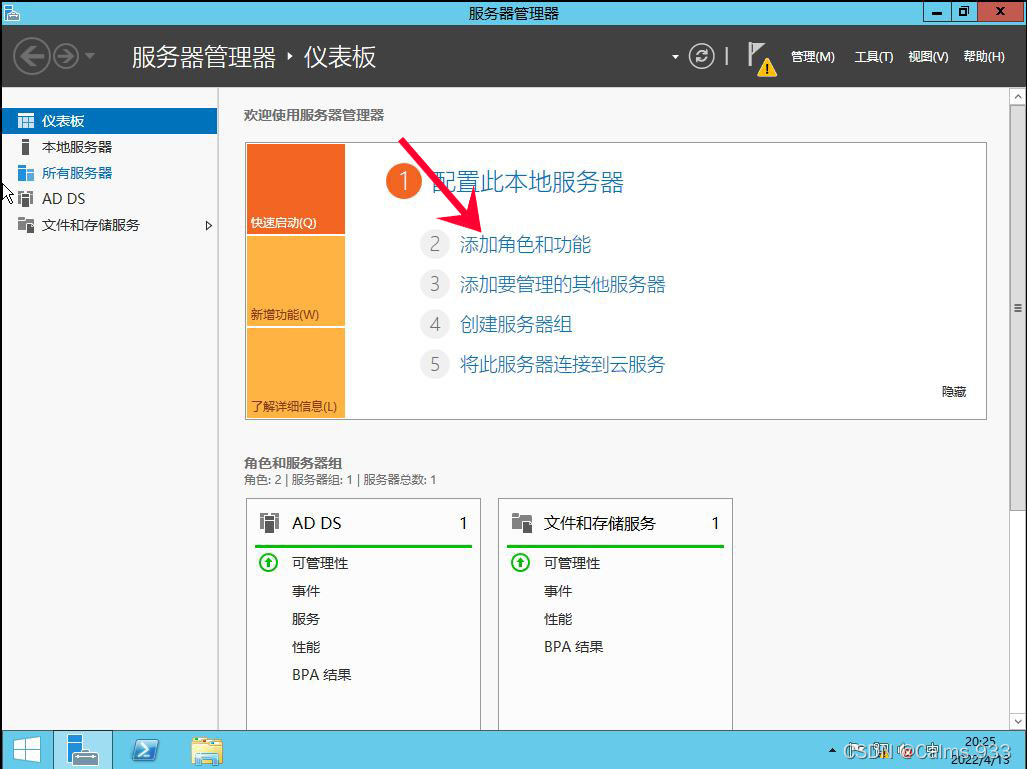Click the 本地服务器 sidebar icon

(x=26, y=147)
